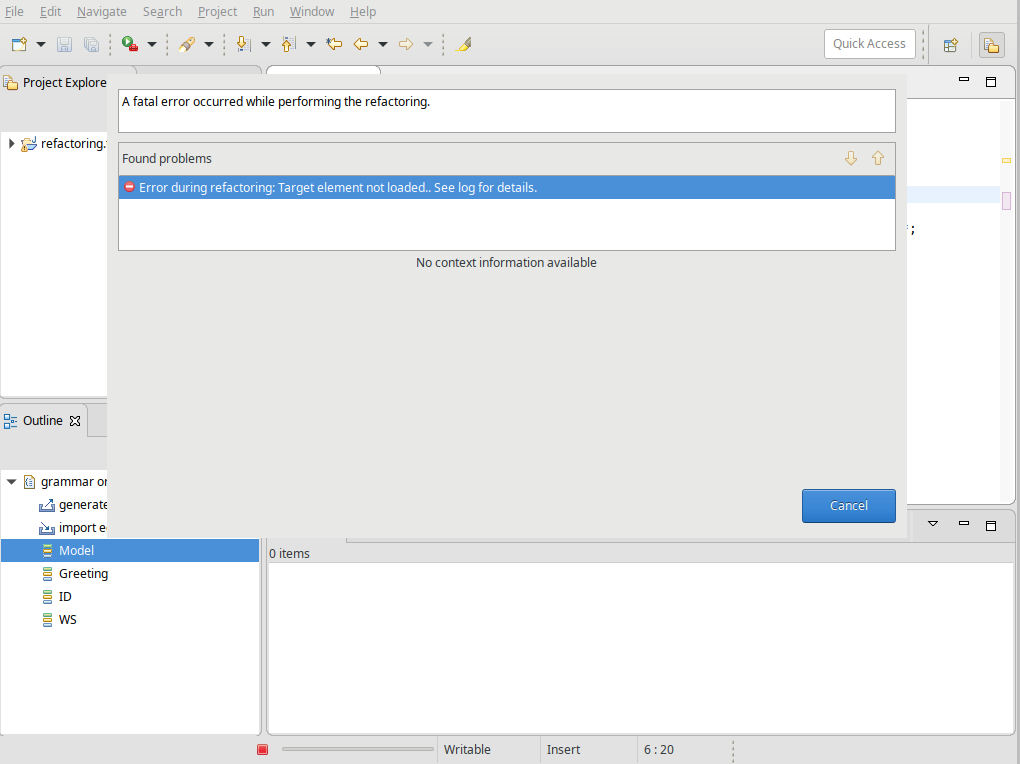1020x764 pixels.
Task: Open the Window menu
Action: 312,12
